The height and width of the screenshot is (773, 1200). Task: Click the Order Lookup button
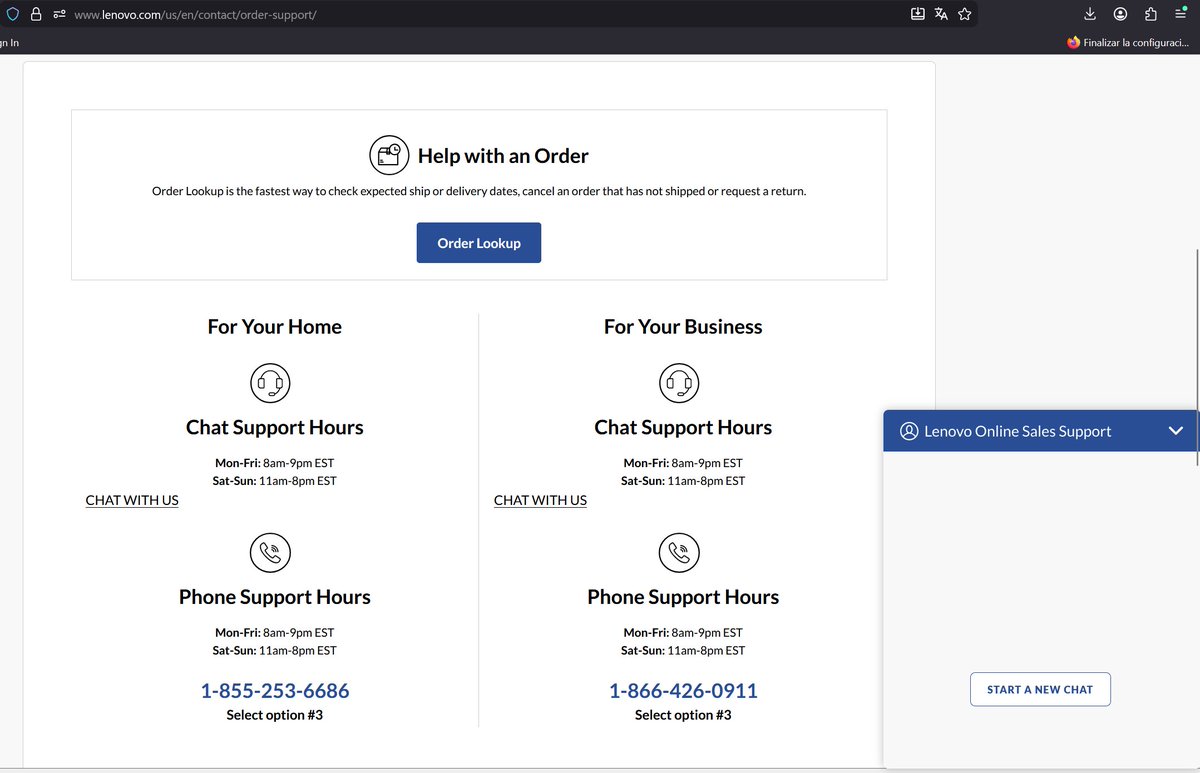coord(479,243)
